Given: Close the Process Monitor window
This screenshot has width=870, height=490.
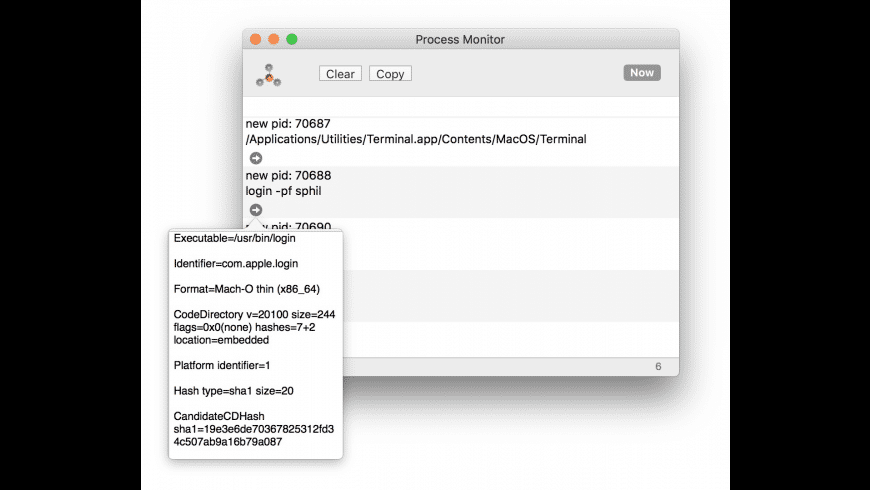Looking at the screenshot, I should tap(256, 39).
